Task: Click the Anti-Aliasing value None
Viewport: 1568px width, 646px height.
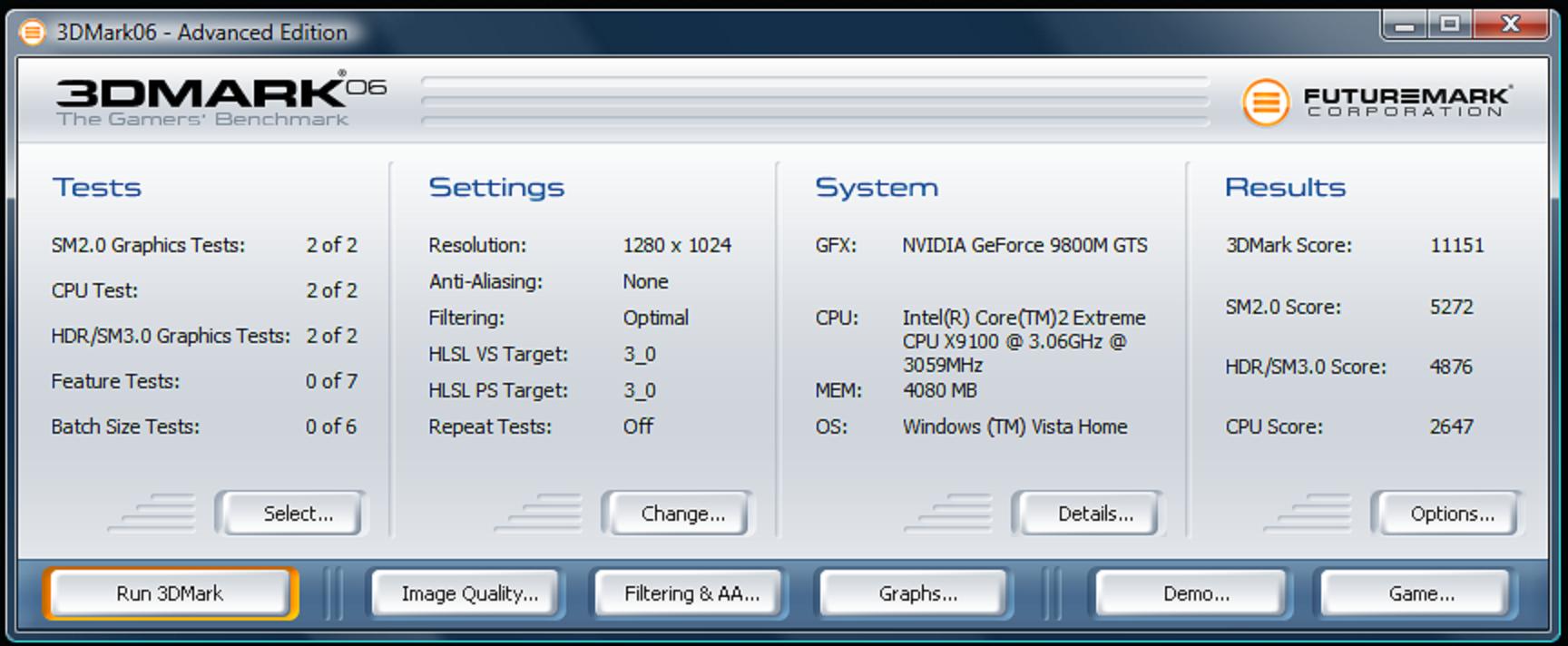Action: 645,281
